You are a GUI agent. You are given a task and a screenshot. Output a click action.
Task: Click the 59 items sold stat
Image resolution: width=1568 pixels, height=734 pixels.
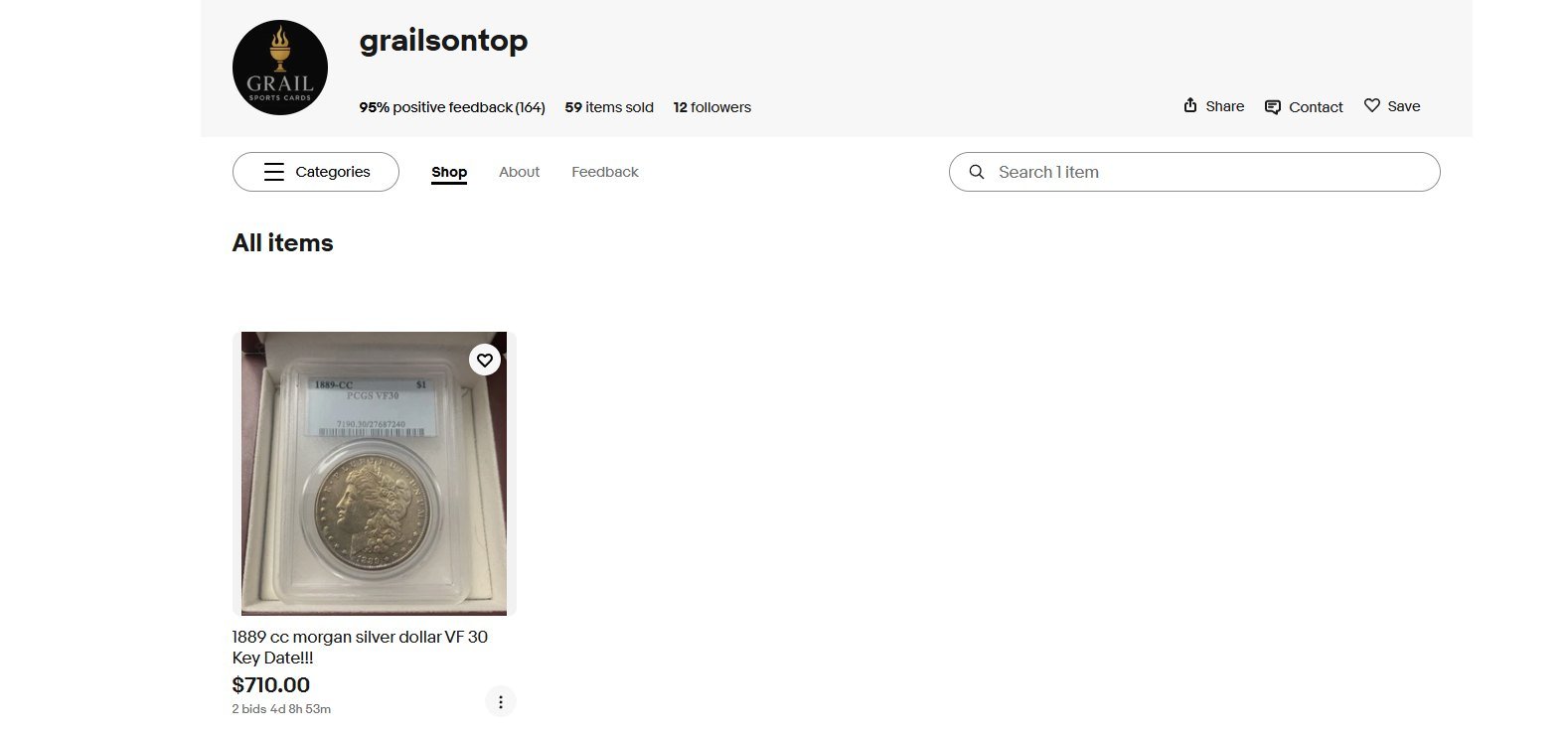click(609, 107)
